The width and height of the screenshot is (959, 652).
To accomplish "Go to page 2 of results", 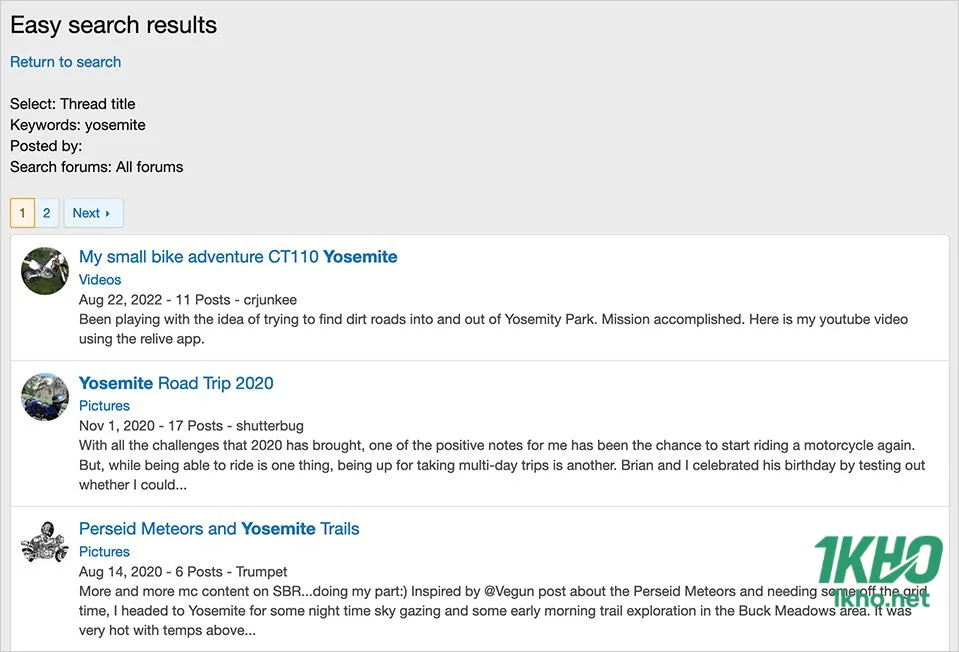I will pos(46,212).
